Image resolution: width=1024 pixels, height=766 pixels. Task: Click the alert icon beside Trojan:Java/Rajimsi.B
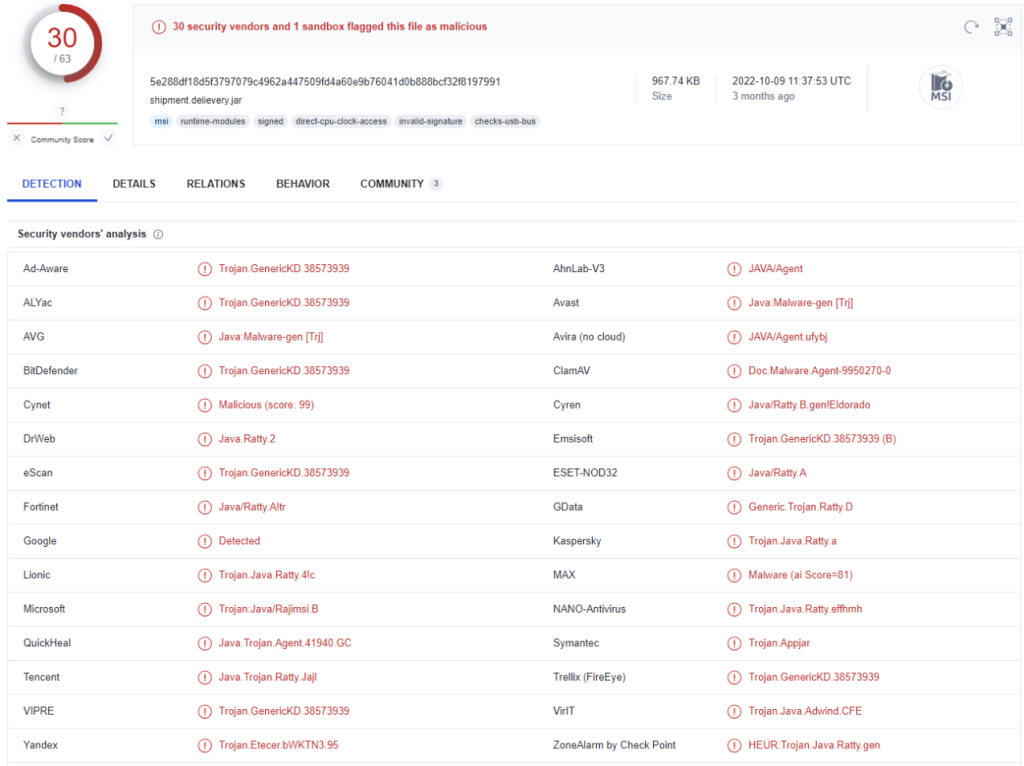[x=204, y=609]
